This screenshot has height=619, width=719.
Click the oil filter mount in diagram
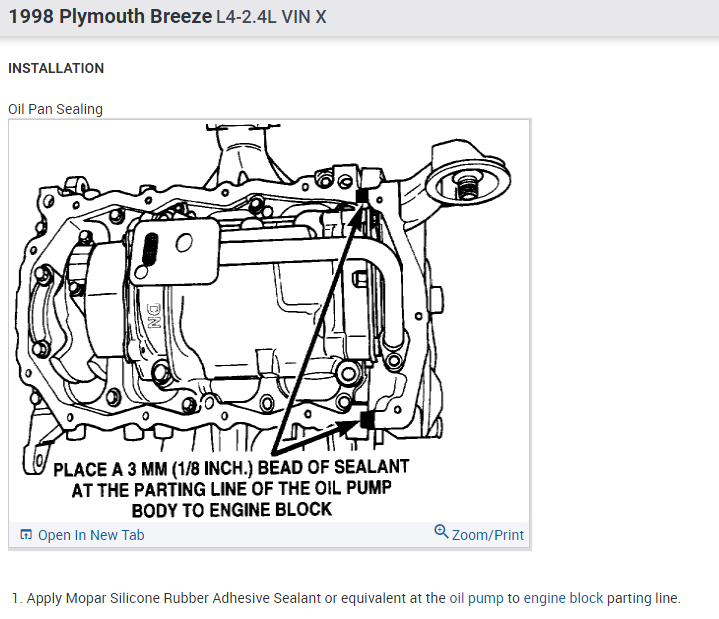click(x=467, y=180)
